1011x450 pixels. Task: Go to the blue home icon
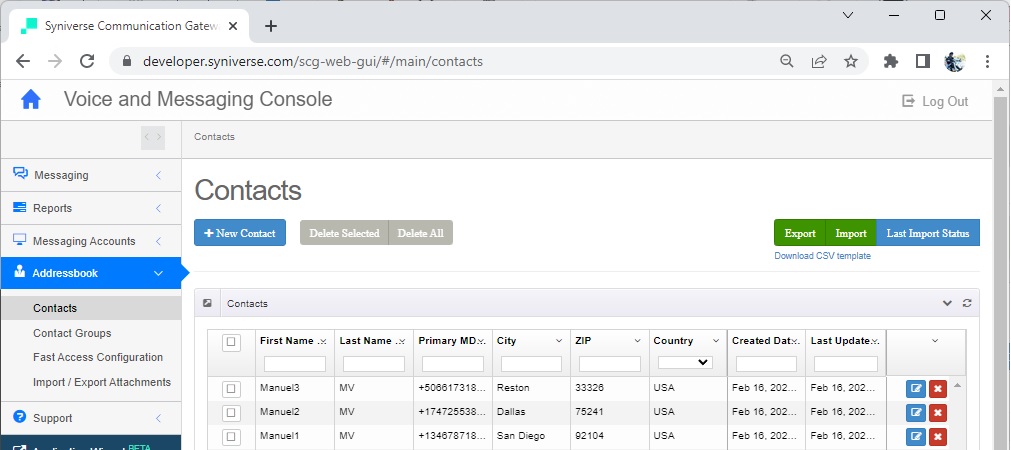point(30,100)
